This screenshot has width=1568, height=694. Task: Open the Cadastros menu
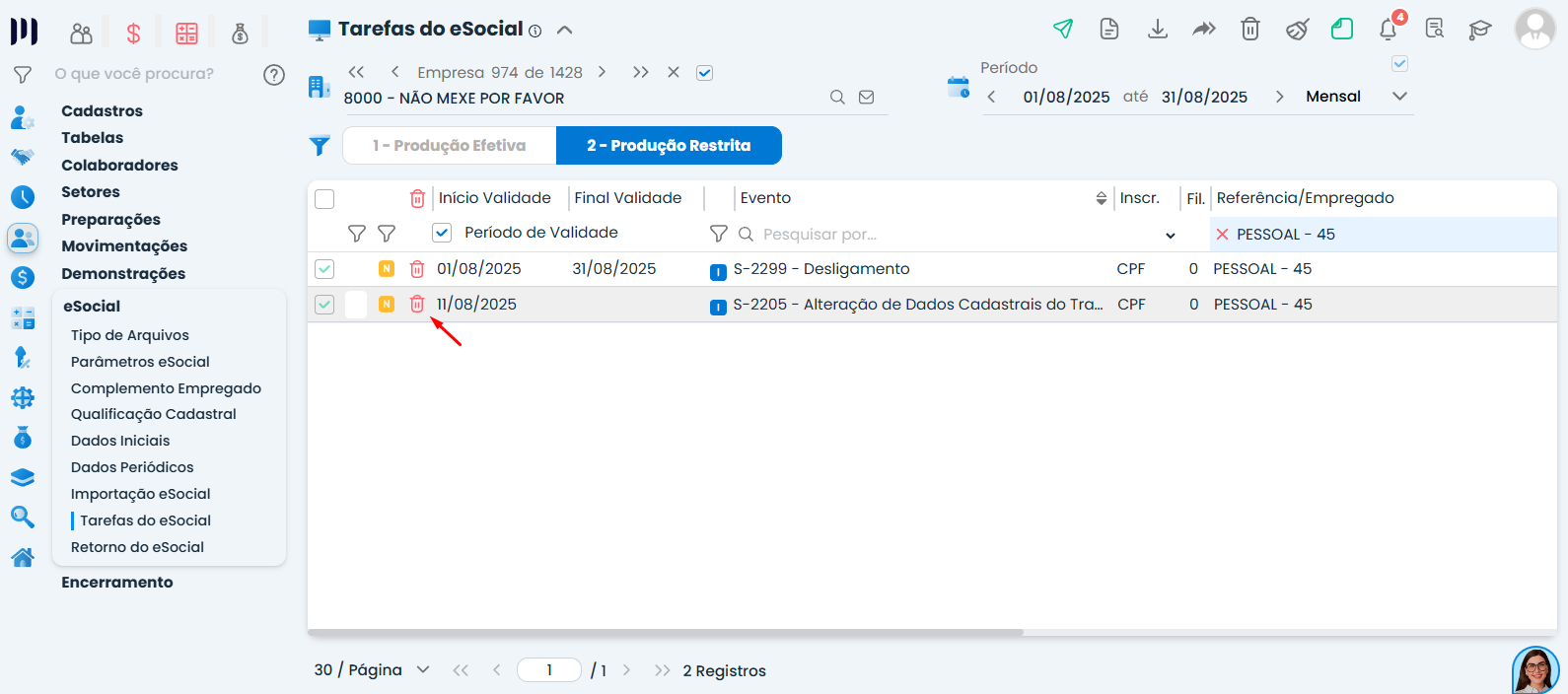tap(102, 111)
